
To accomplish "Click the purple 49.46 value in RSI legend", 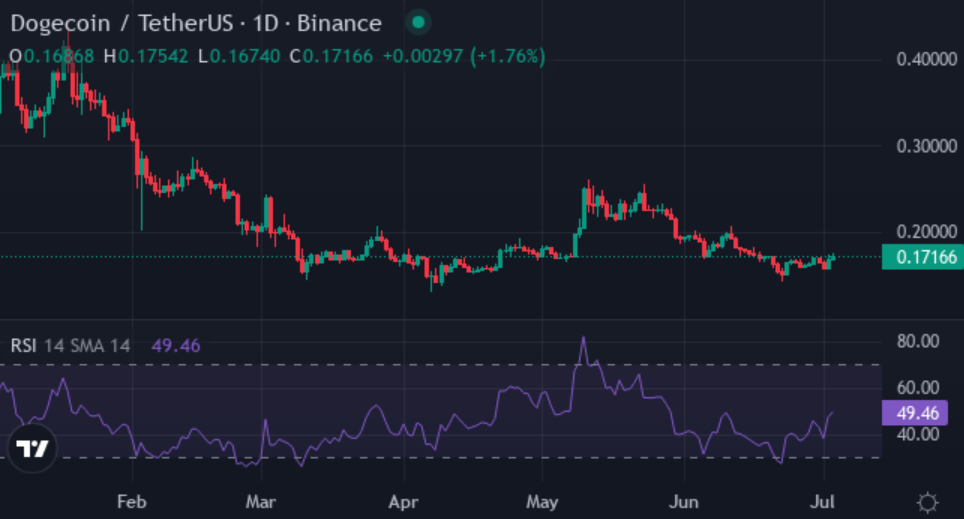I will click(x=176, y=346).
